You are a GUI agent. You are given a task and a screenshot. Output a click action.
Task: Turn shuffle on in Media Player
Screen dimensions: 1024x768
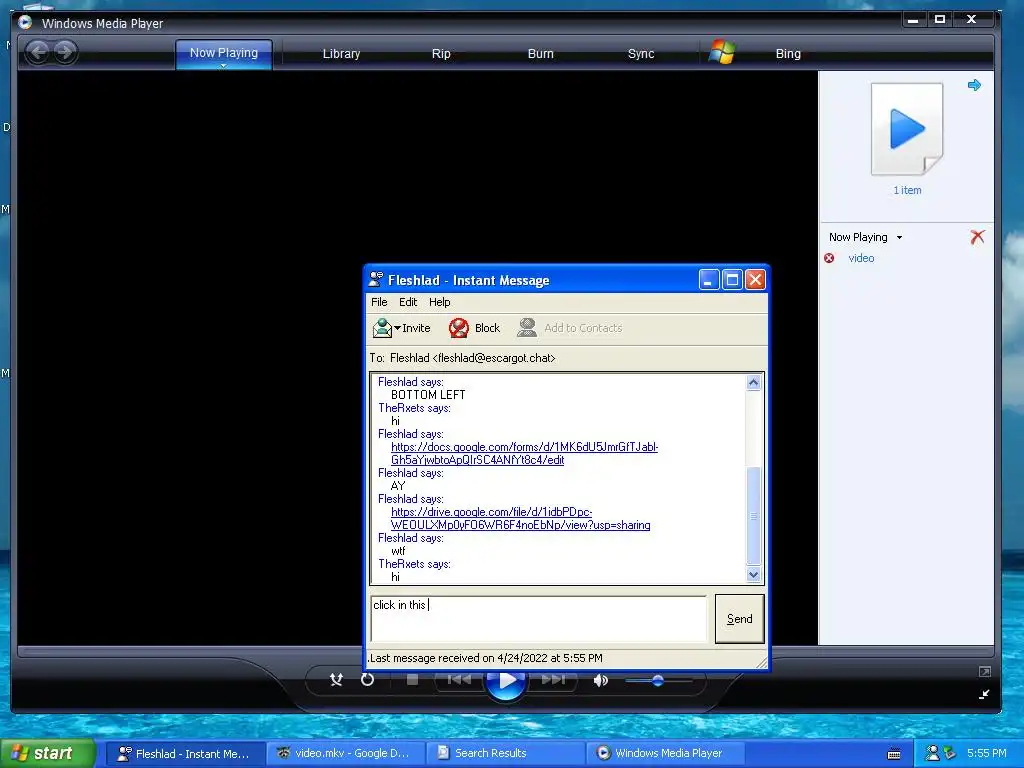[336, 680]
